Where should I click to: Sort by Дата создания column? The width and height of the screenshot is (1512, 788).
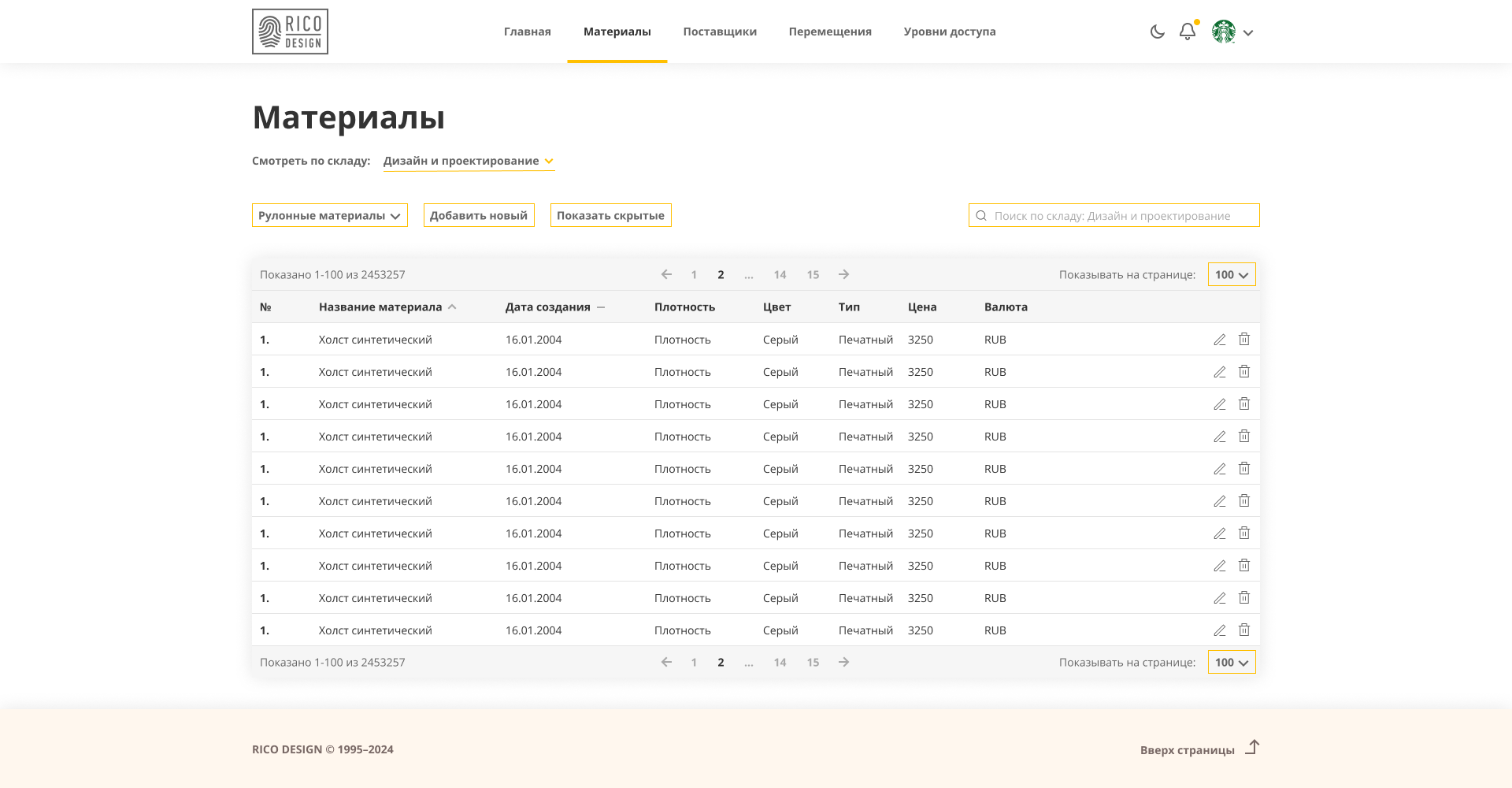pyautogui.click(x=555, y=307)
